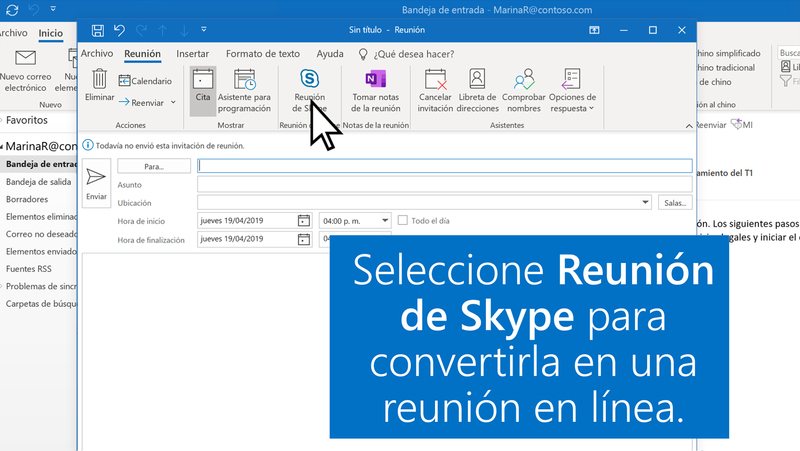The image size is (800, 451).
Task: Open Customize Quick Access Toolbar dropdown in meeting window
Action: pyautogui.click(x=204, y=30)
